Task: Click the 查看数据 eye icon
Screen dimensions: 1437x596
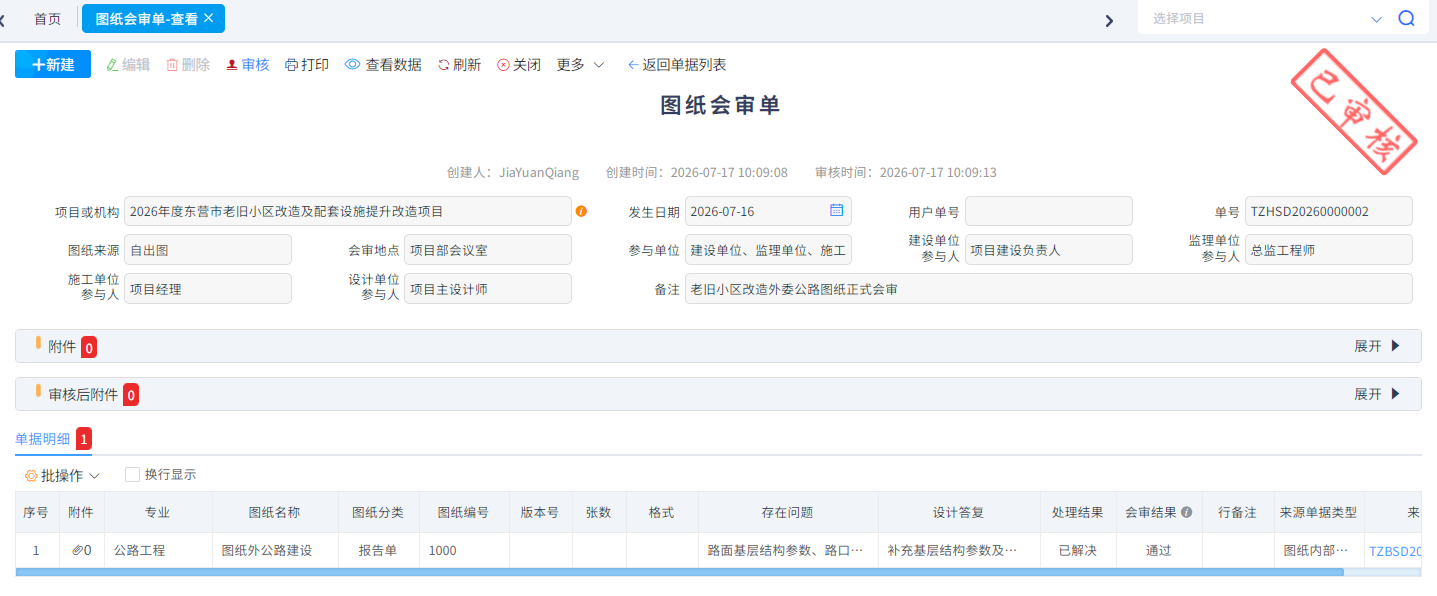Action: coord(352,64)
